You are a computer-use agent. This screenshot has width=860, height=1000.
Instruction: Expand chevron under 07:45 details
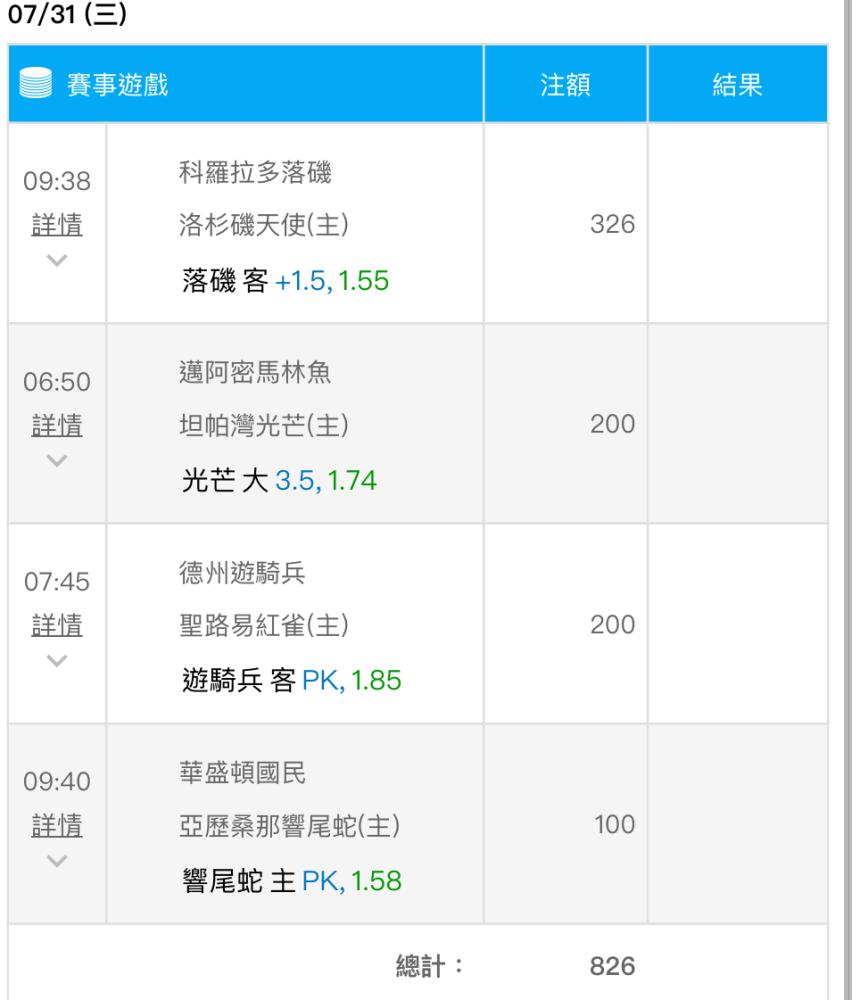click(x=57, y=661)
